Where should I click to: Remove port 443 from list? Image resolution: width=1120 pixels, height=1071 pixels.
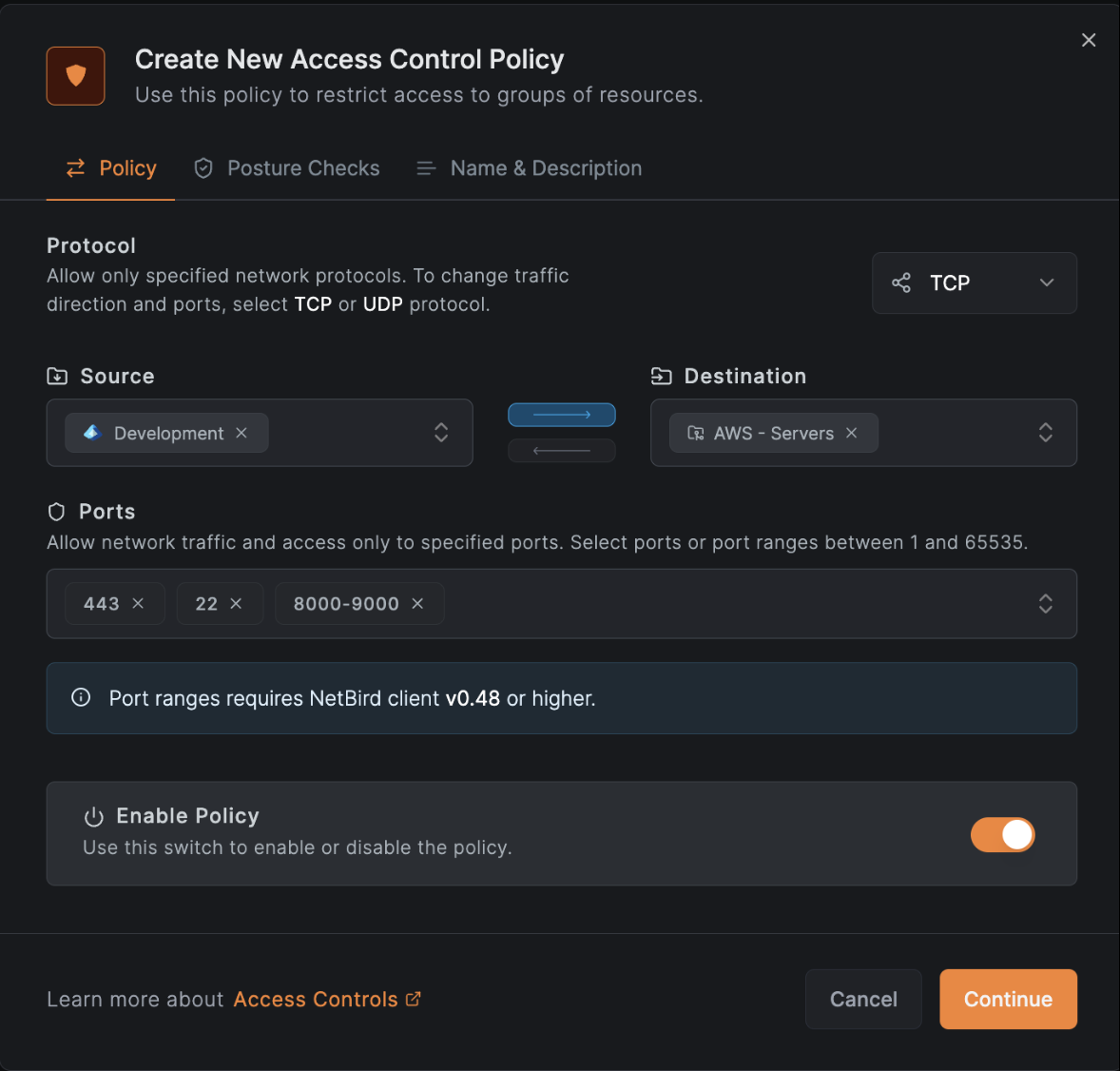point(138,604)
